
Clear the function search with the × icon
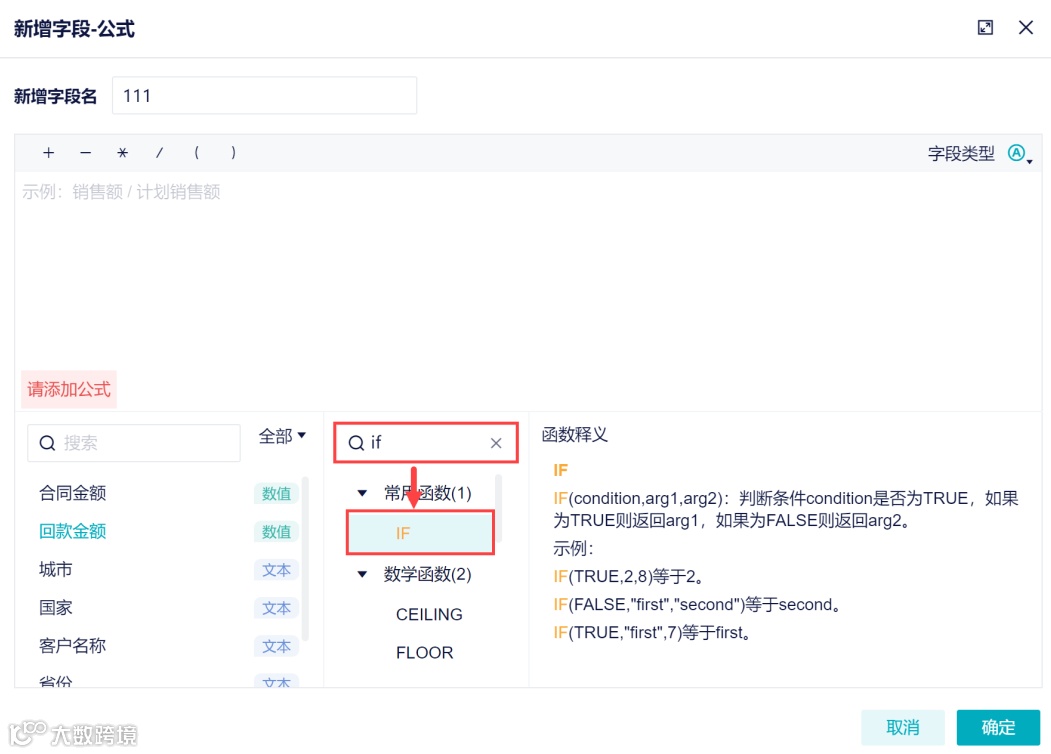click(x=497, y=442)
